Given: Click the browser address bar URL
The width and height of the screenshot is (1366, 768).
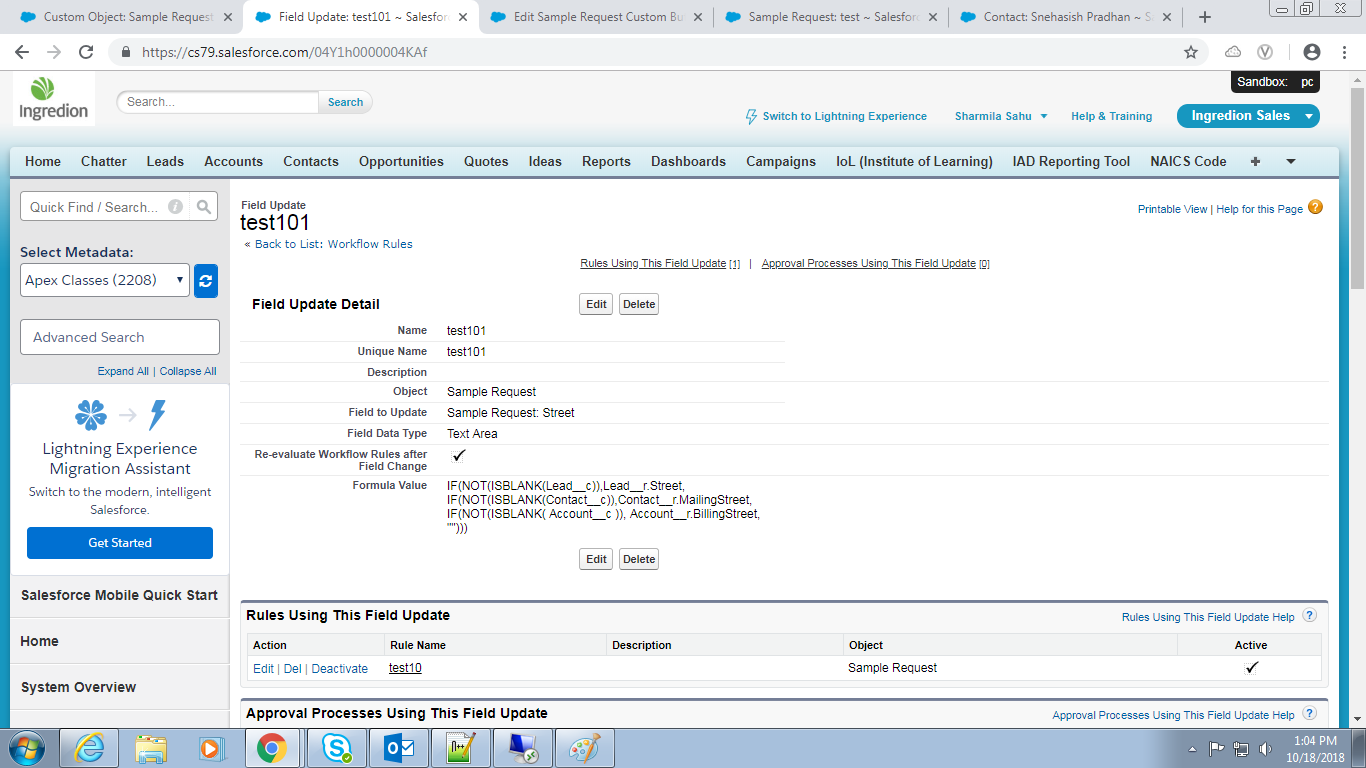Looking at the screenshot, I should pos(285,52).
